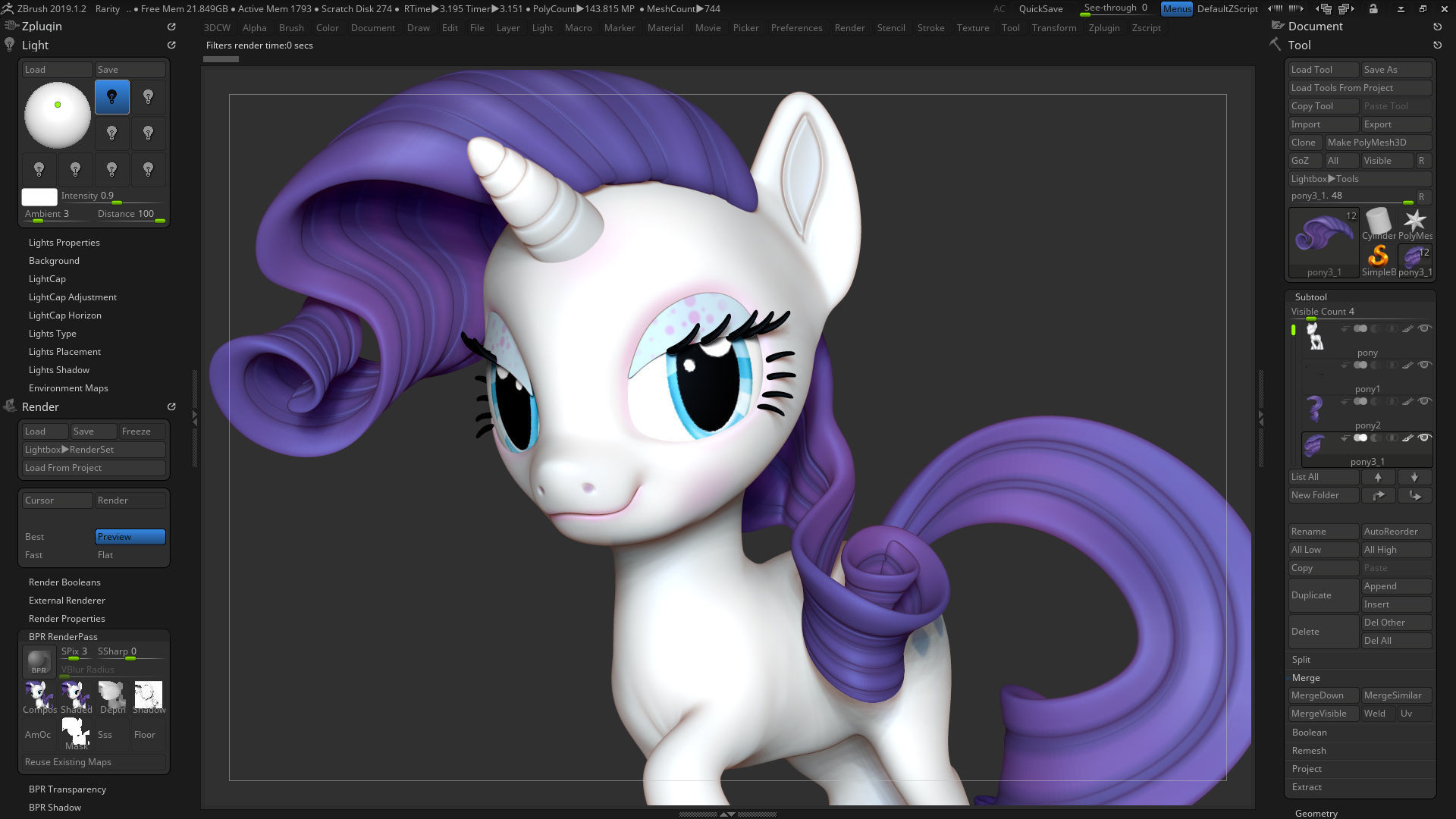1456x819 pixels.
Task: Adjust the See-through slider
Action: [1116, 8]
